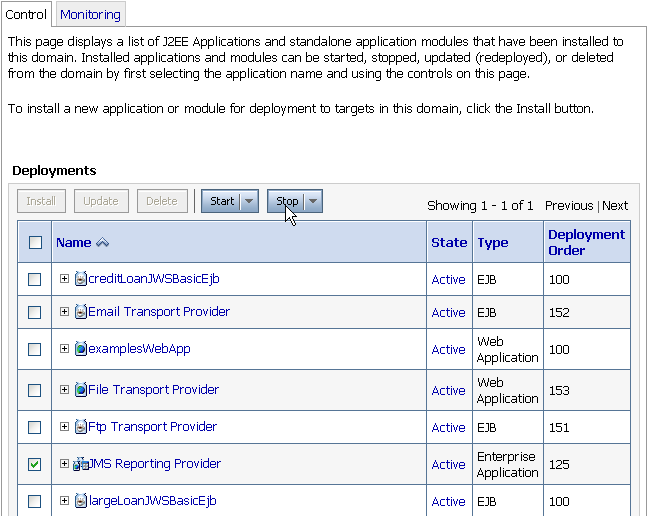Check the creditLoanJWSBasicEjb row checkbox

(34, 279)
